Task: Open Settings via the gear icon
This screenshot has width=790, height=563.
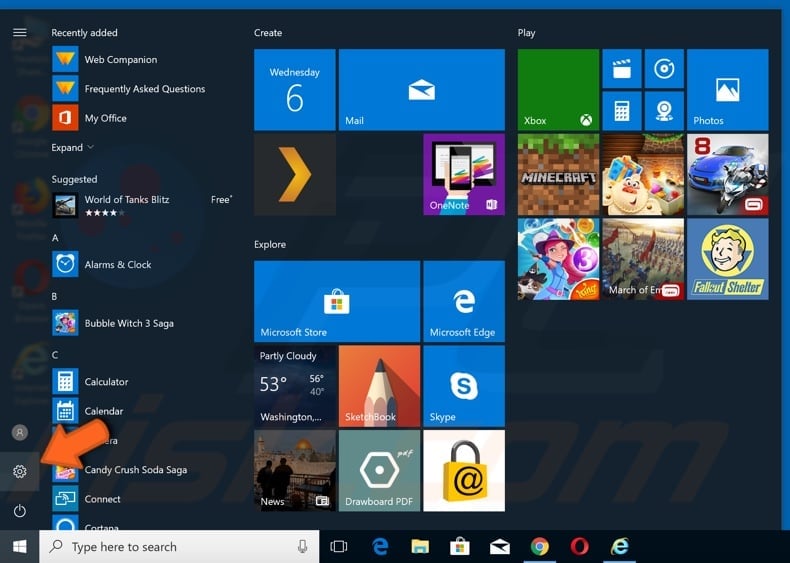Action: click(x=19, y=471)
